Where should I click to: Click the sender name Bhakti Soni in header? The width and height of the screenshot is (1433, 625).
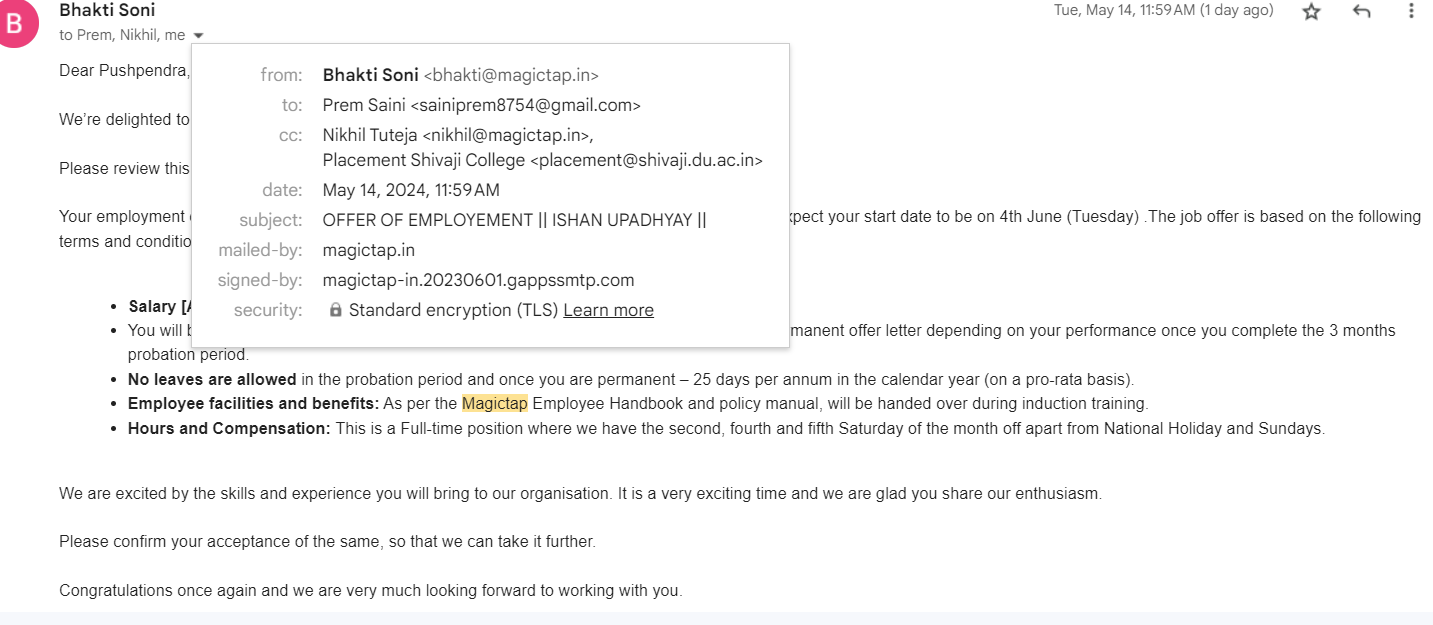(x=107, y=11)
